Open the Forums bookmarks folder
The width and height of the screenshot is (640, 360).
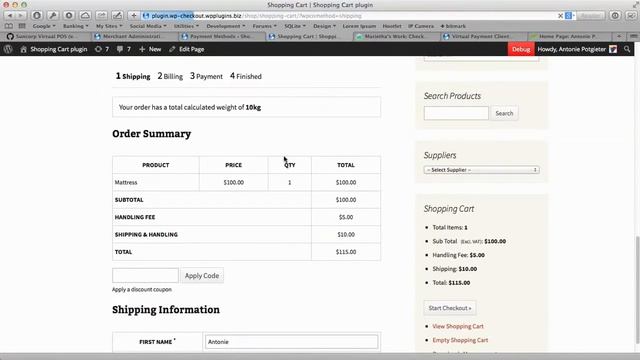[264, 26]
